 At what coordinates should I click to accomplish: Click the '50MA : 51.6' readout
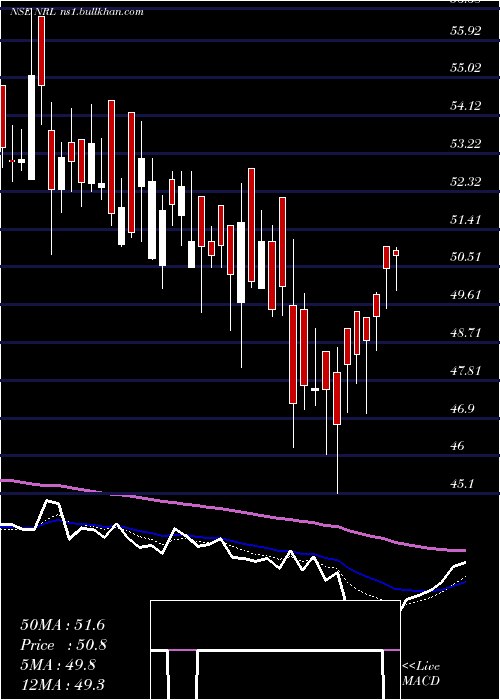point(62,625)
